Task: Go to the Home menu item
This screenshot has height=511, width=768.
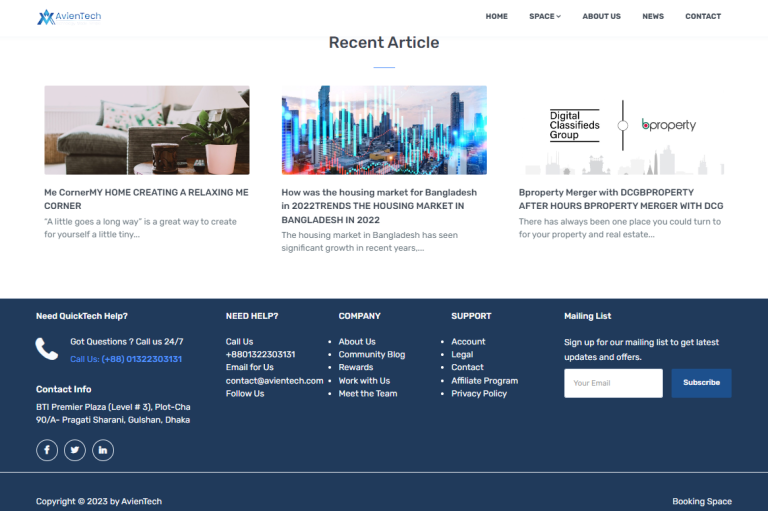Action: click(x=496, y=17)
